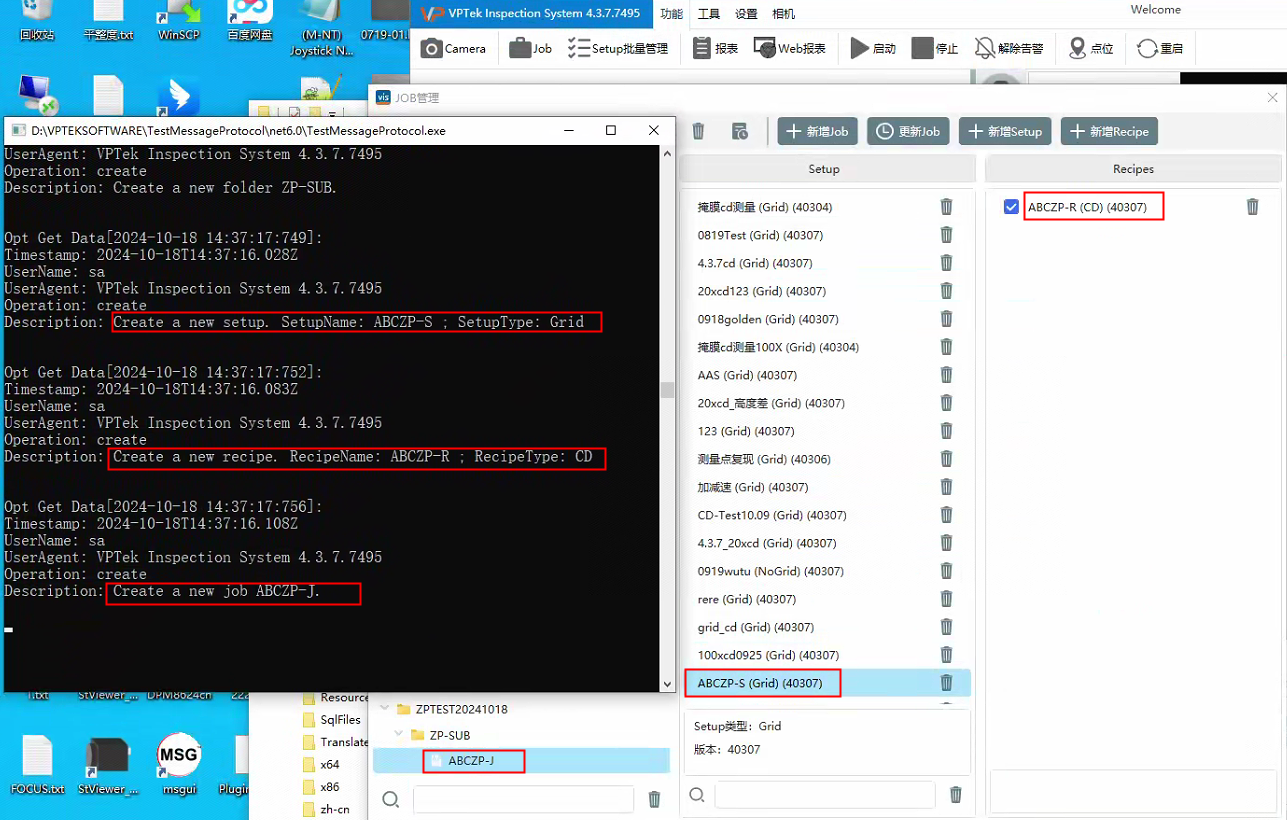
Task: Click trash icon beside setup search field
Action: 956,794
